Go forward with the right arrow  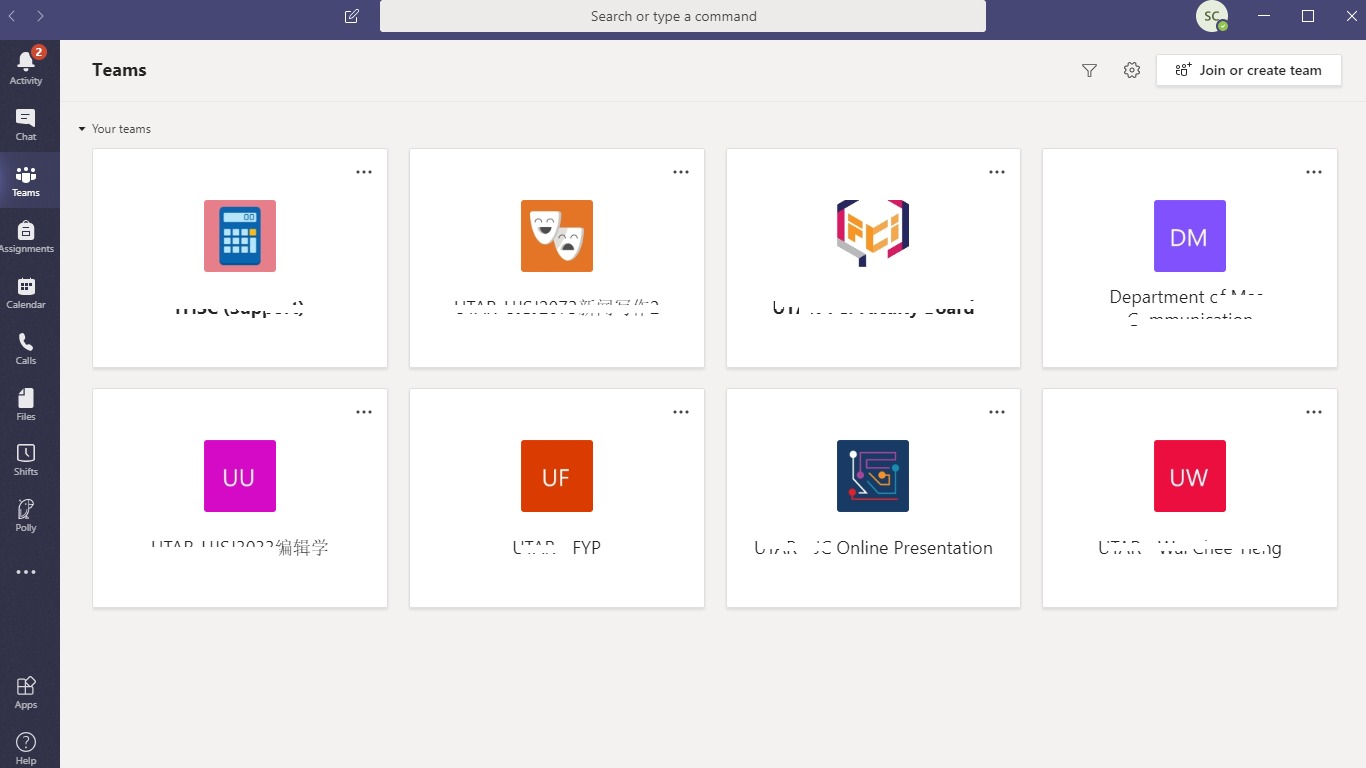coord(40,16)
